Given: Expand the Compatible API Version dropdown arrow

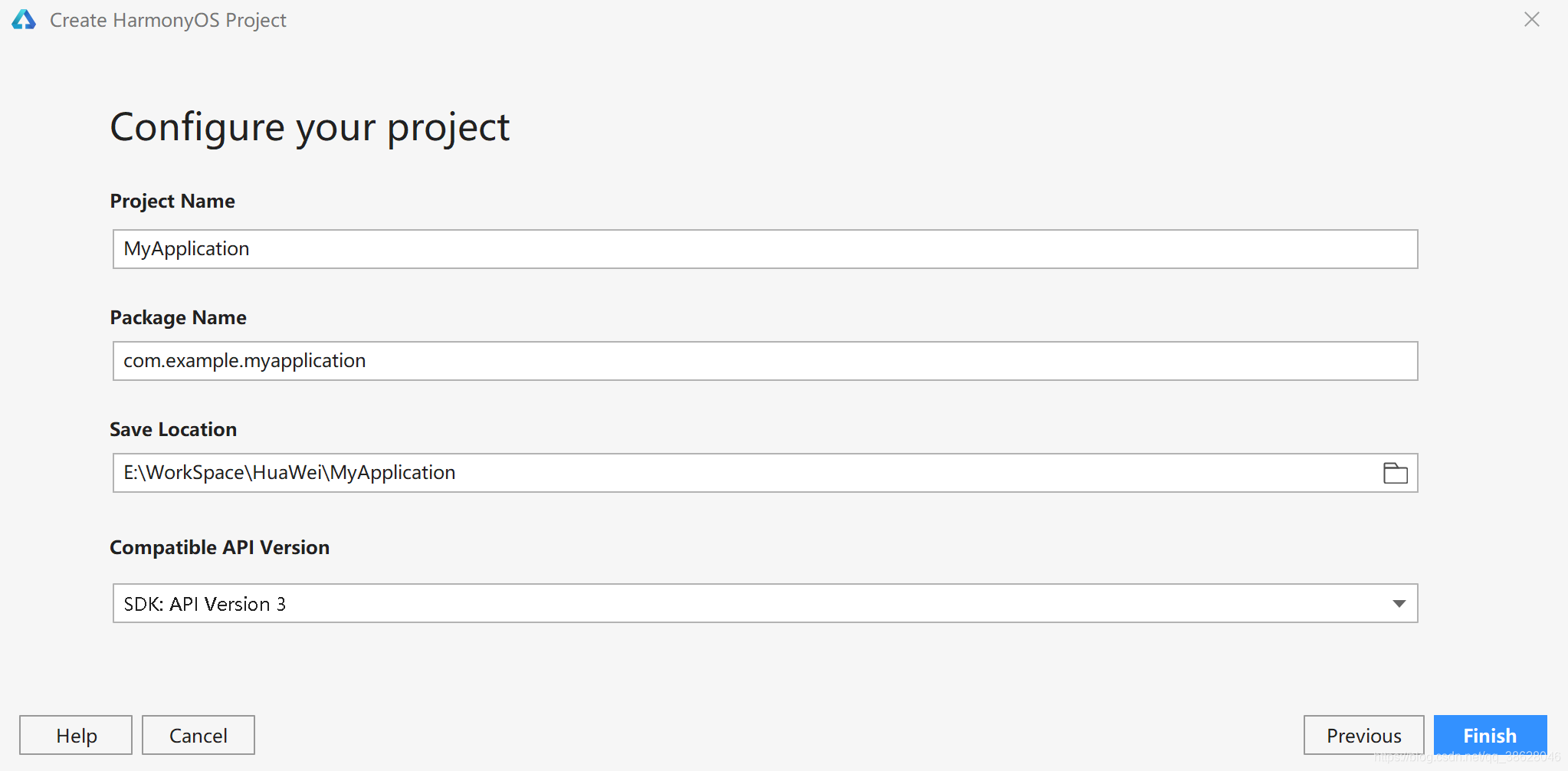Looking at the screenshot, I should pos(1399,604).
